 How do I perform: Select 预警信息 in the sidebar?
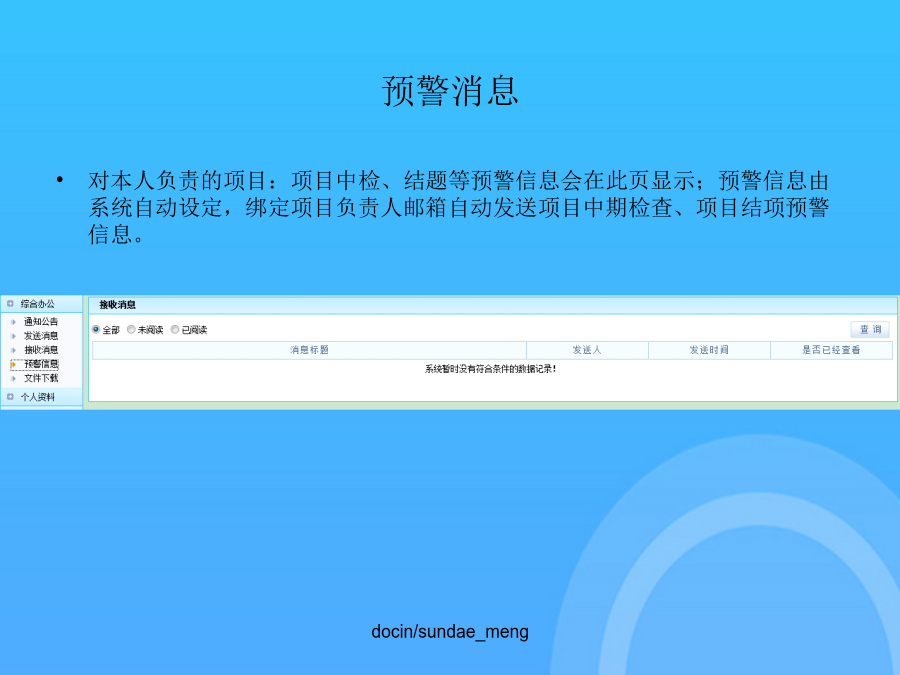[41, 364]
